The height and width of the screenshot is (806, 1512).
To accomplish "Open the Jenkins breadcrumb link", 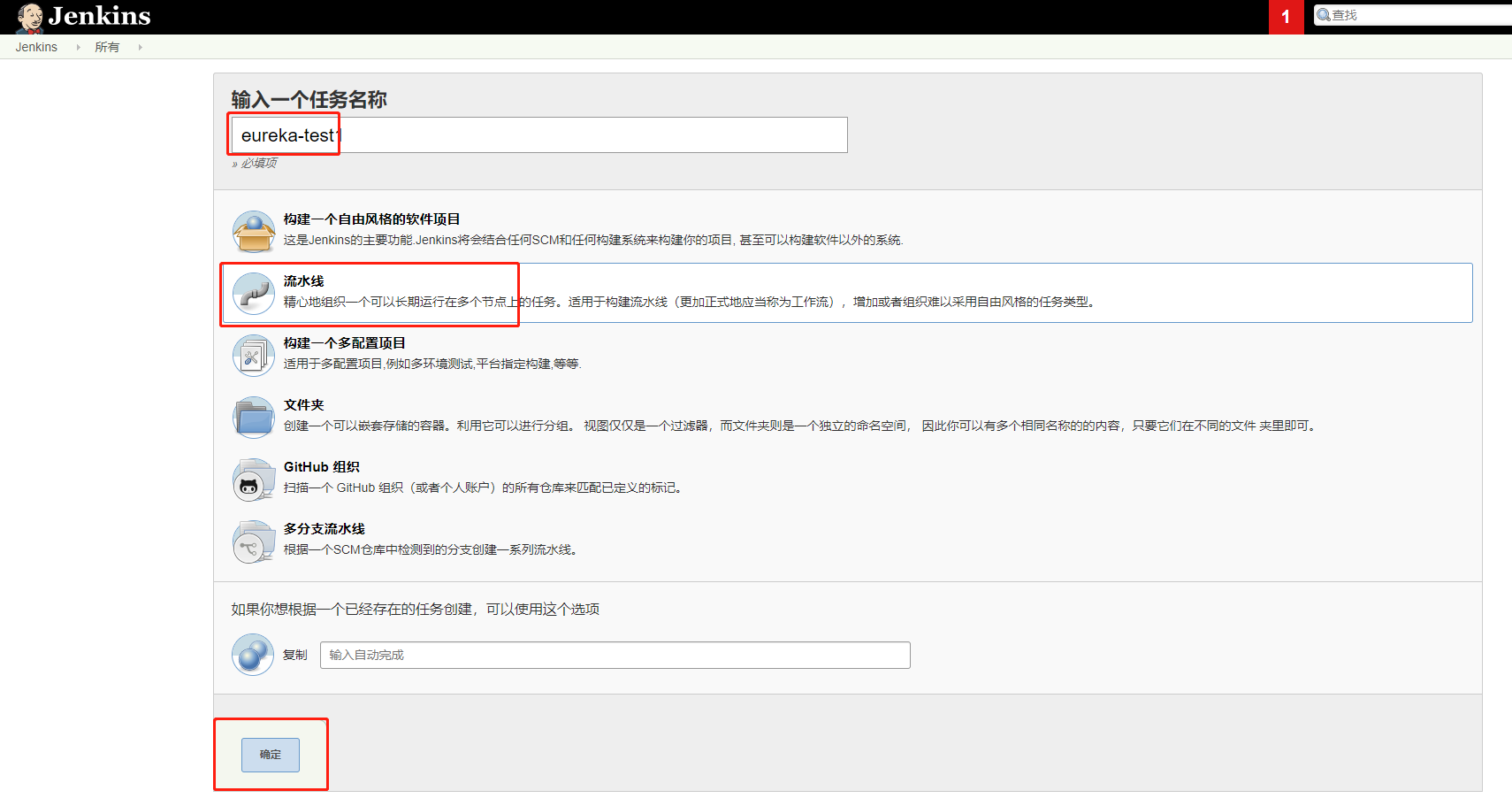I will pos(36,48).
